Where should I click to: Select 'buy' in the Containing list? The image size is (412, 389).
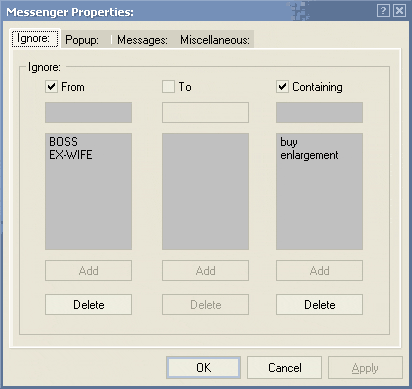tap(289, 142)
